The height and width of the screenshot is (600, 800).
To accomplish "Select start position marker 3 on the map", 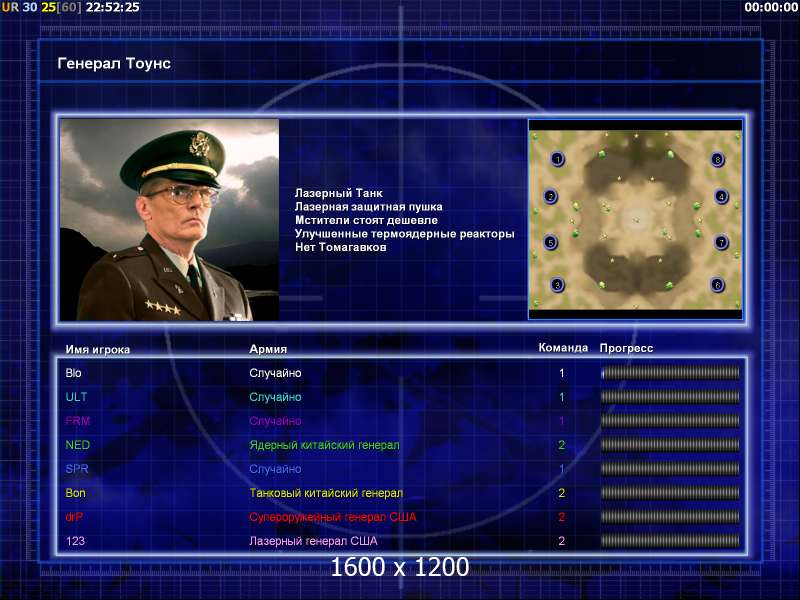I will pyautogui.click(x=557, y=285).
